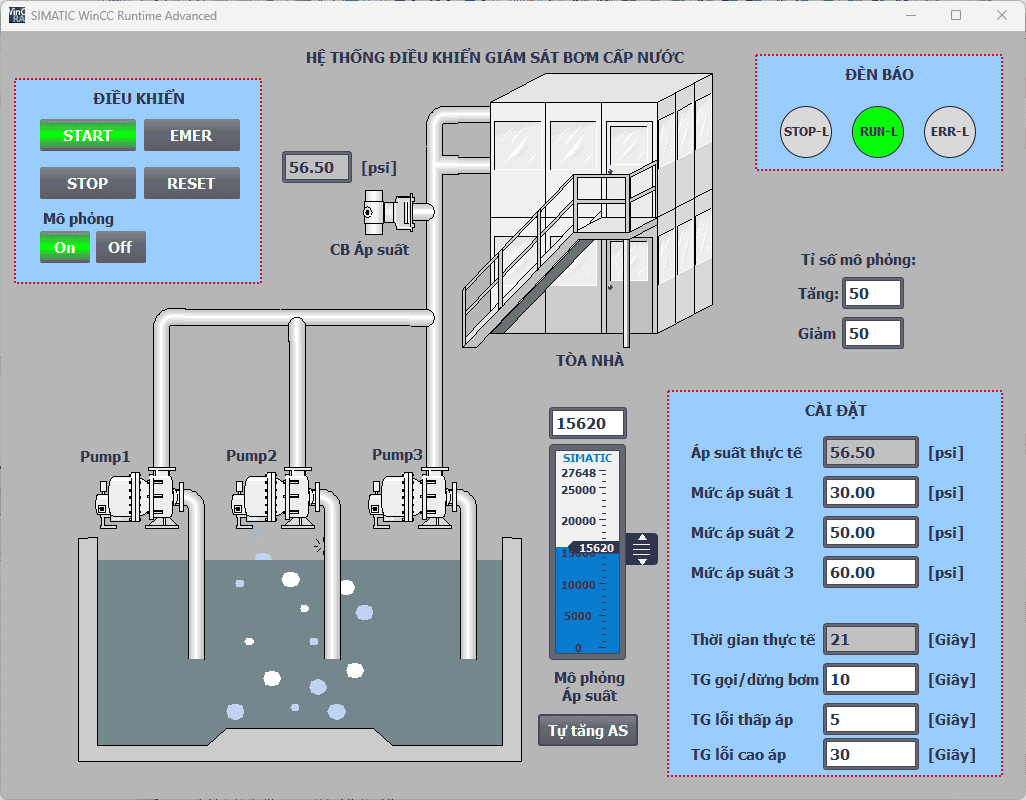
Task: Click the RESET button
Action: pyautogui.click(x=192, y=183)
